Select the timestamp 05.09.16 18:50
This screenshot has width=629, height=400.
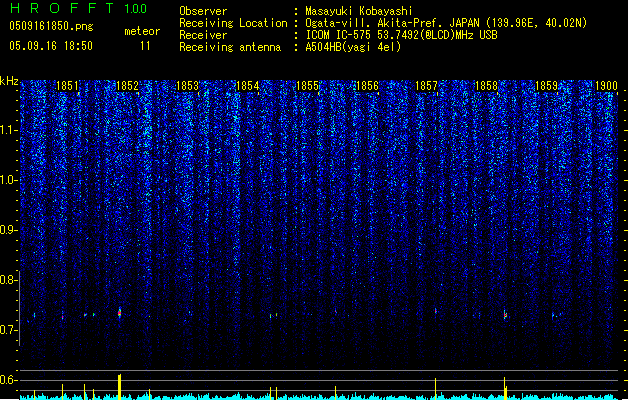pyautogui.click(x=51, y=46)
